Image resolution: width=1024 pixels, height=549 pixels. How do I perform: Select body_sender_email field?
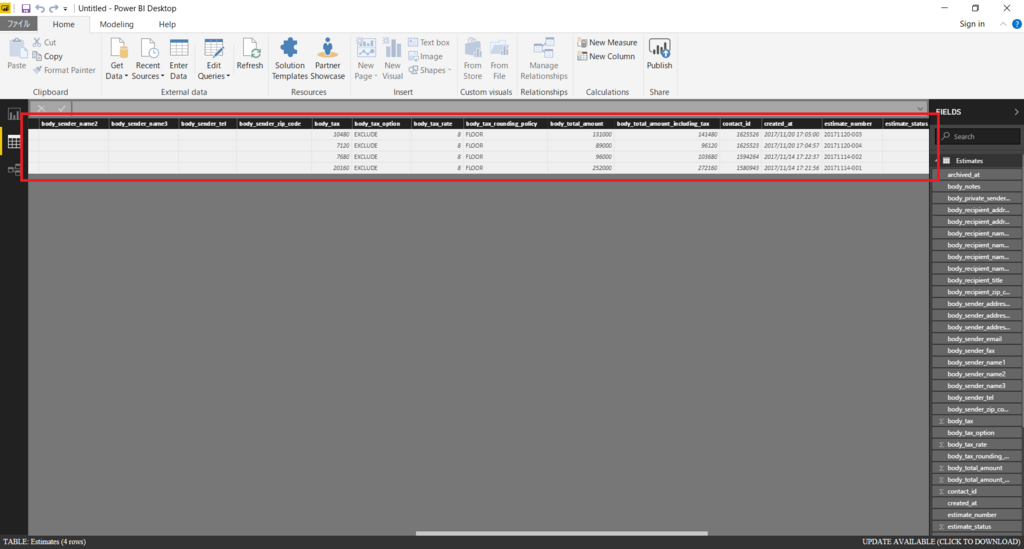pyautogui.click(x=976, y=339)
